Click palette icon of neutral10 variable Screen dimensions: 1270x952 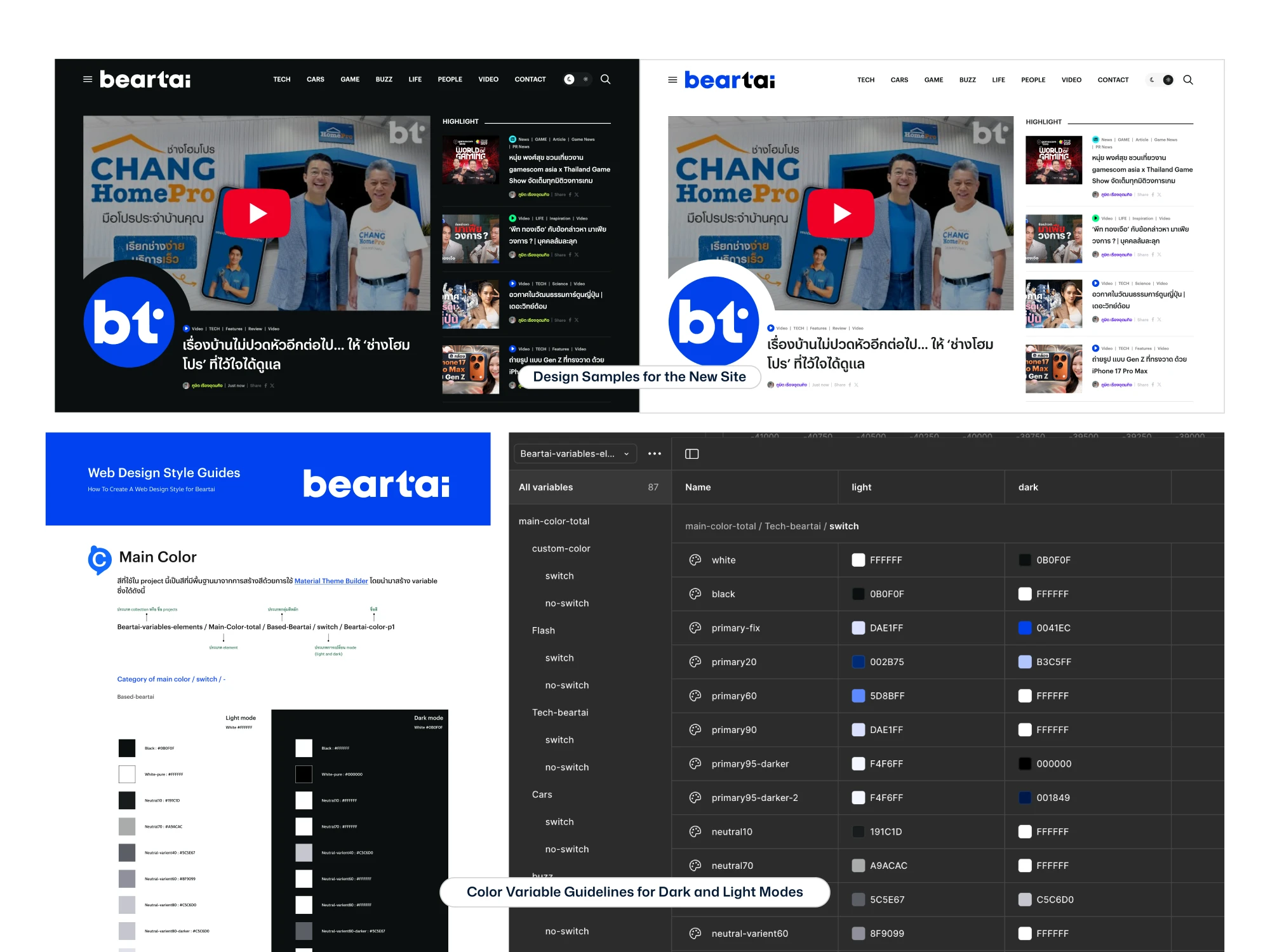pyautogui.click(x=695, y=831)
